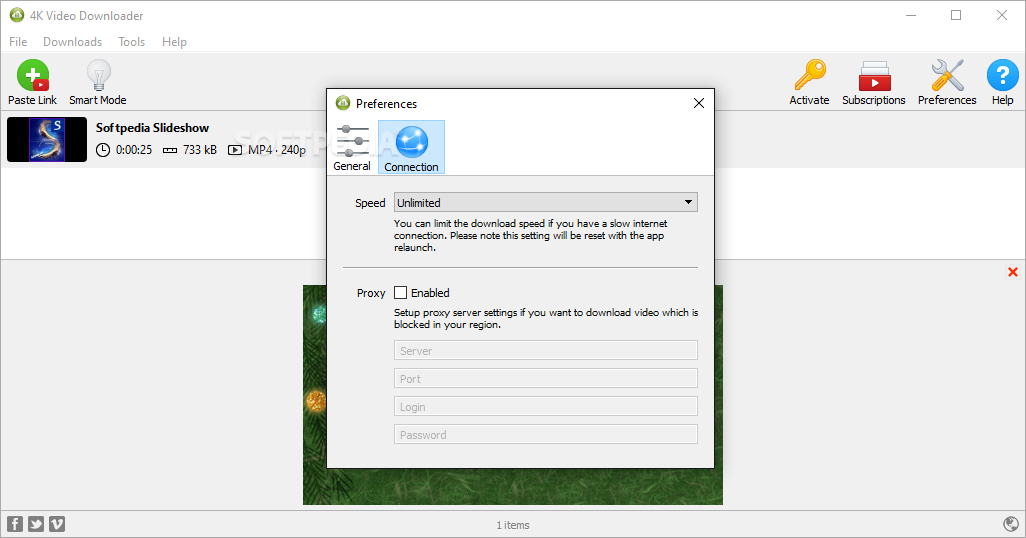Open Preferences wrench toolbar icon
The height and width of the screenshot is (538, 1026).
(x=947, y=75)
